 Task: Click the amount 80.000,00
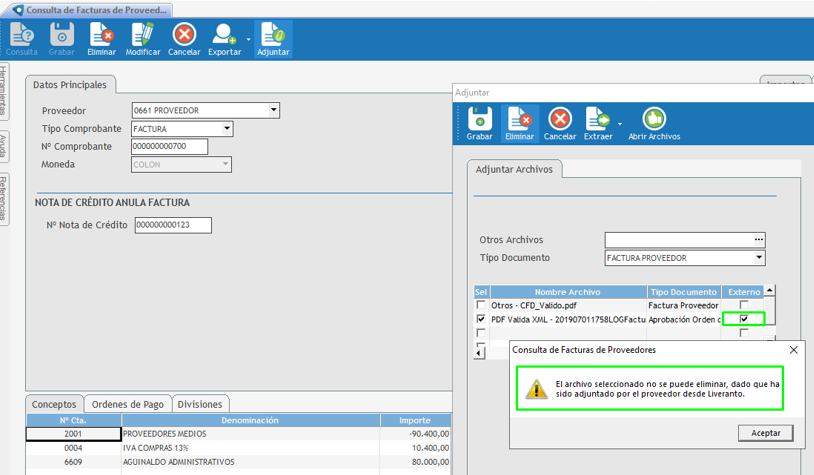click(x=430, y=462)
